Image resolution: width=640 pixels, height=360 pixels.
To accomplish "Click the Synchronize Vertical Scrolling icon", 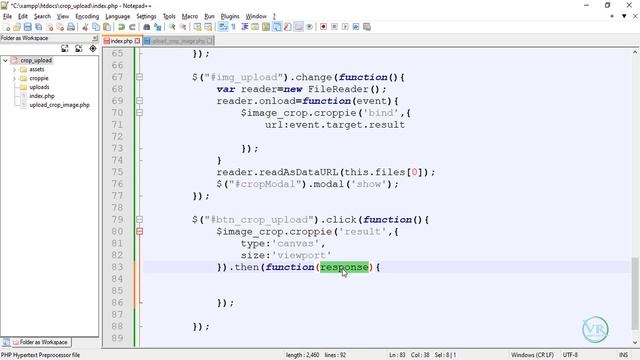I will tap(198, 27).
